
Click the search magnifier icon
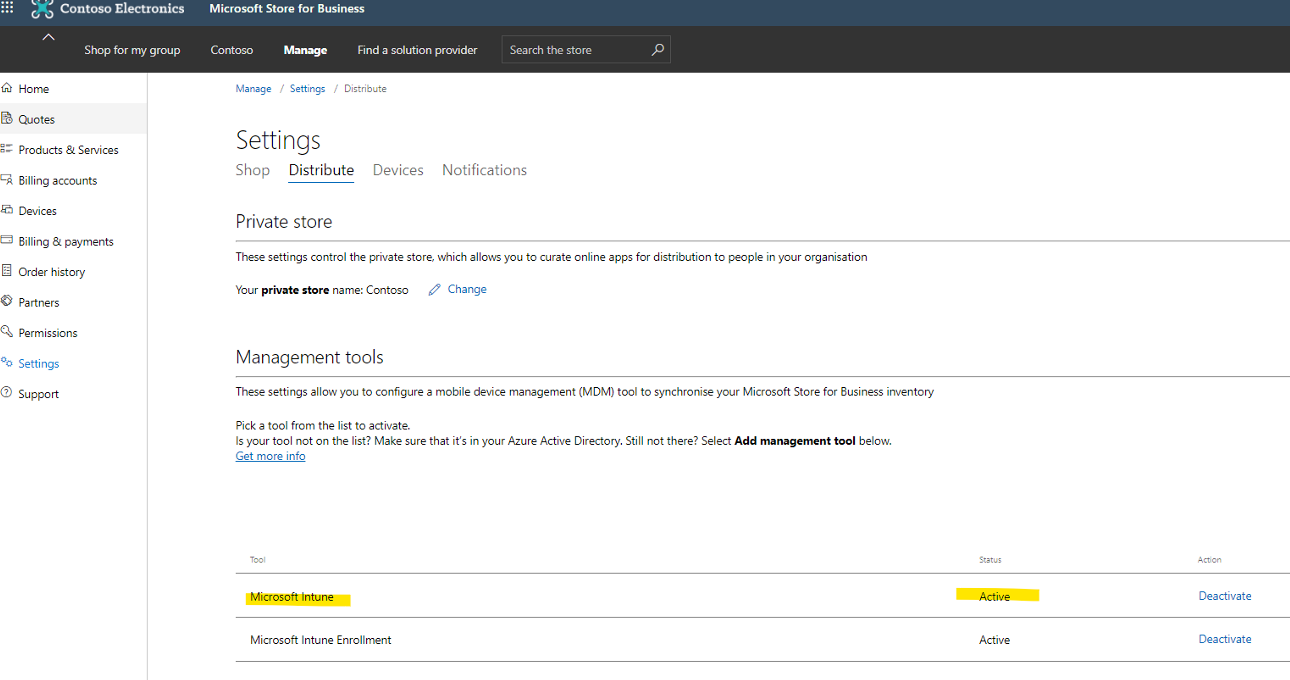pos(657,50)
